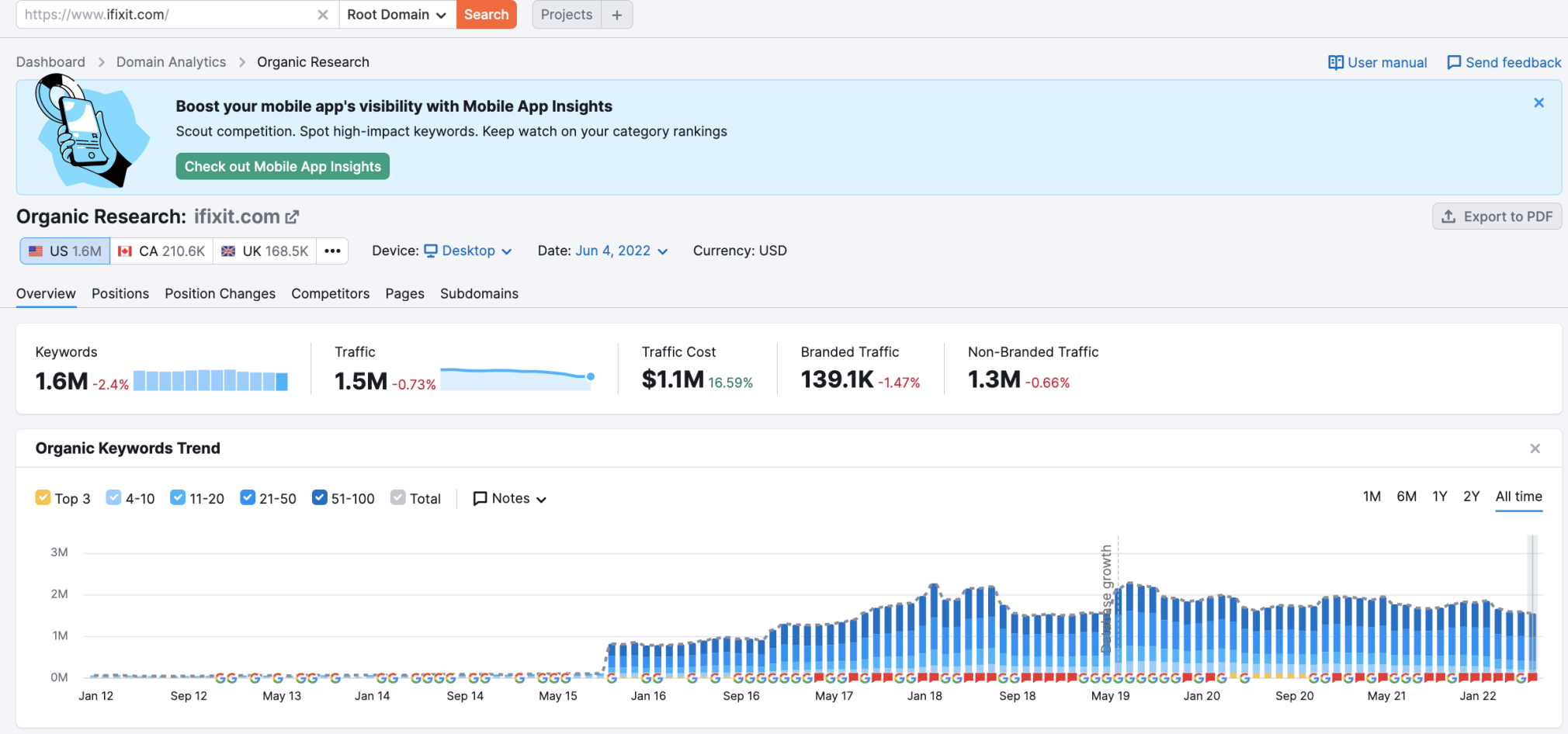
Task: Add a new project with plus icon
Action: click(x=617, y=15)
